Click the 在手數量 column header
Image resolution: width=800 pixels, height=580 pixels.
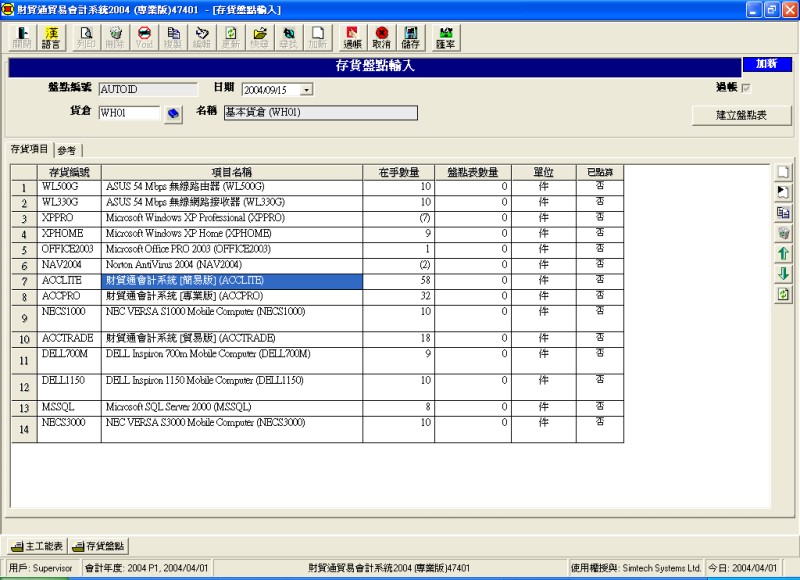pos(398,172)
